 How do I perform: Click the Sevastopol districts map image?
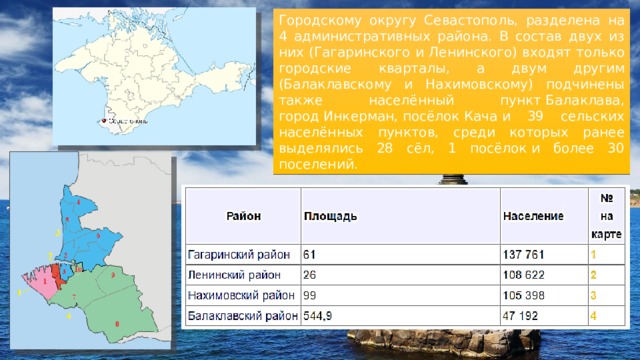91,250
